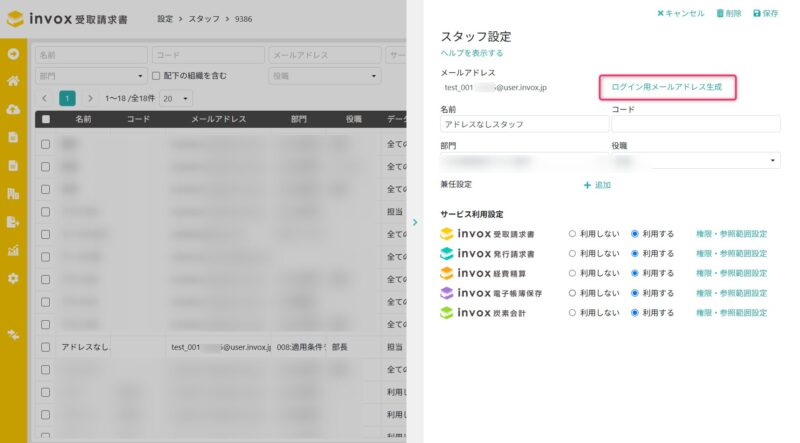Toggle the select-all checkbox in table header
This screenshot has height=443, width=800.
point(45,119)
